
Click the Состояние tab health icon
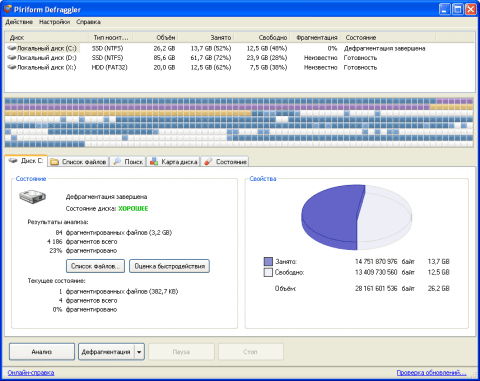[208, 162]
